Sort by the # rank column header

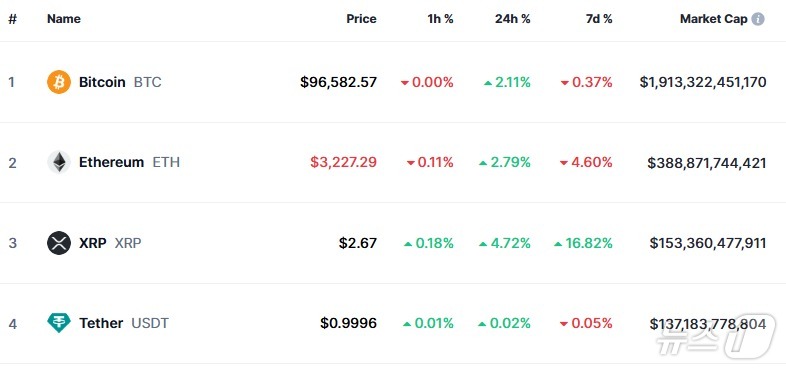coord(13,19)
